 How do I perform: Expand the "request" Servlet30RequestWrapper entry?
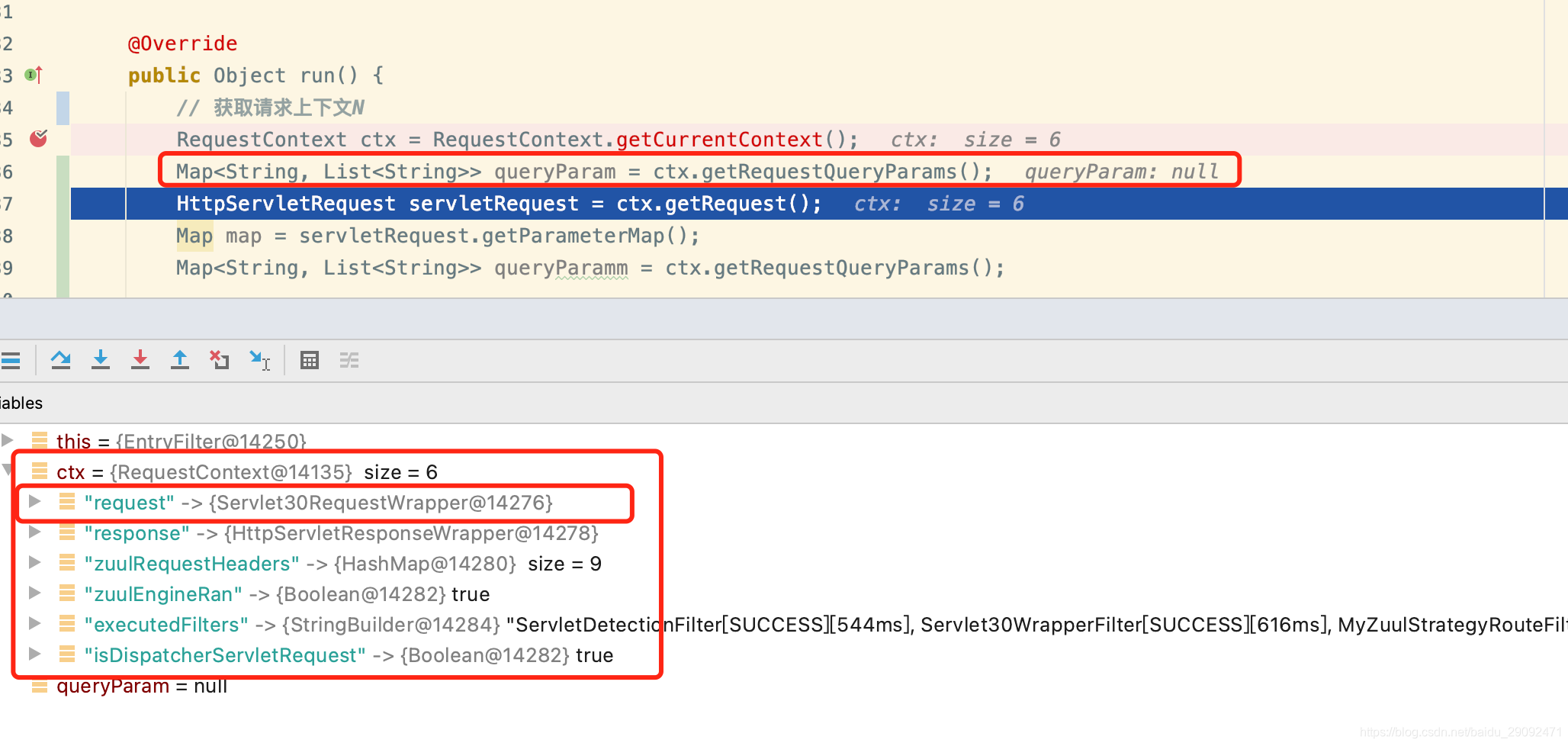[x=34, y=501]
